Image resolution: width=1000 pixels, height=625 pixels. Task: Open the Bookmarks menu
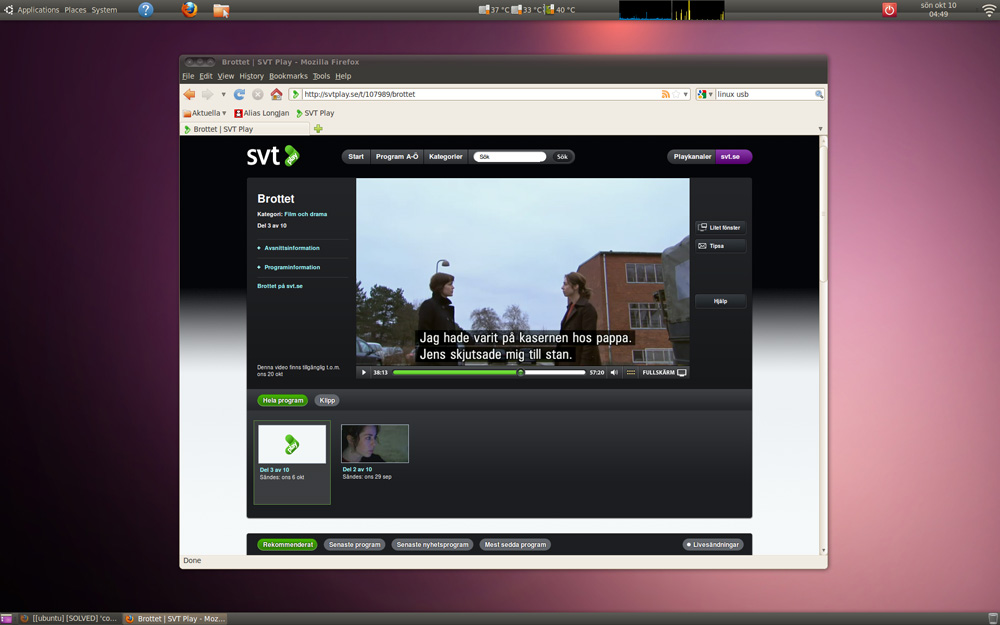pyautogui.click(x=288, y=76)
